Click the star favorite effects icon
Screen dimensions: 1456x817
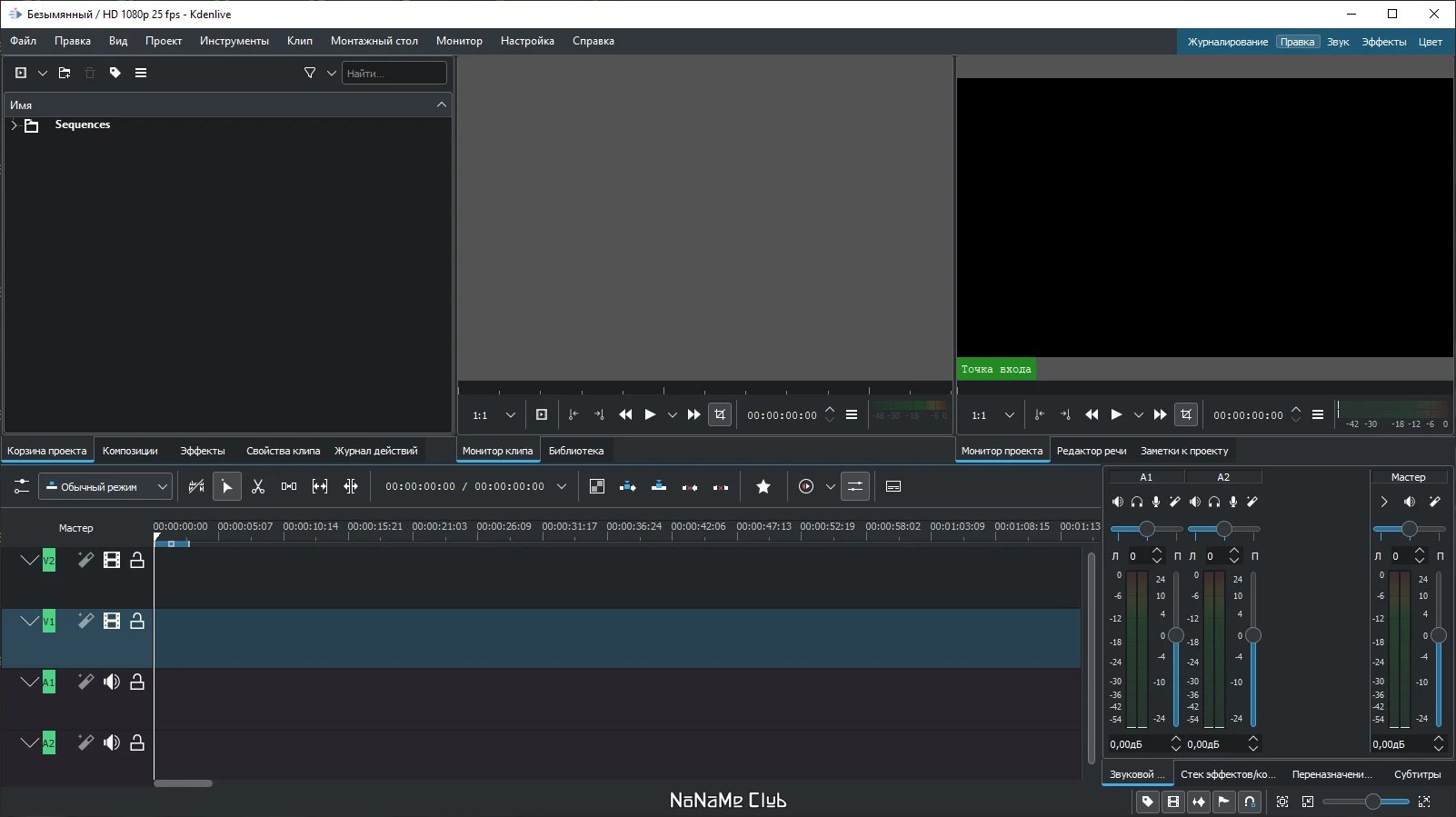point(763,487)
